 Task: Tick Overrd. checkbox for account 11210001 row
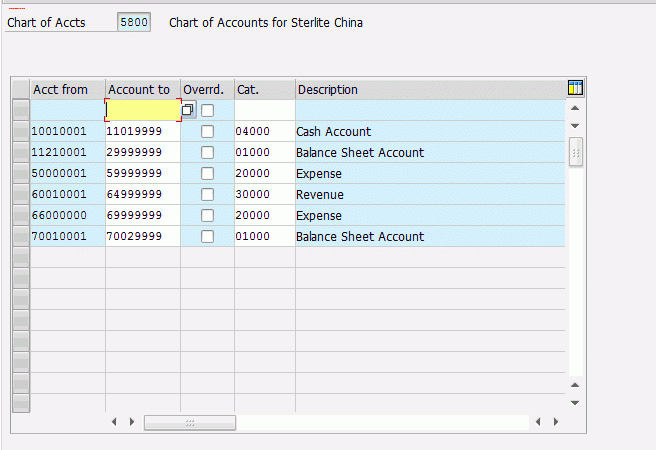point(208,152)
